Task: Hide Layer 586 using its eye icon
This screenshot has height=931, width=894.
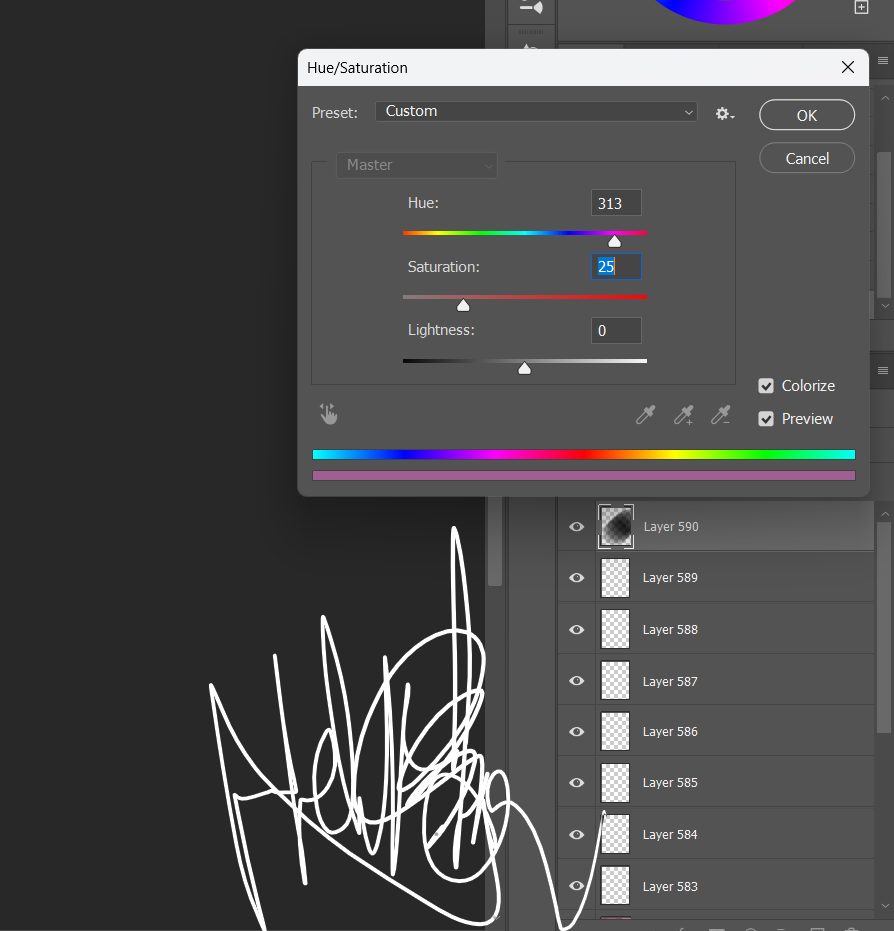Action: tap(576, 731)
